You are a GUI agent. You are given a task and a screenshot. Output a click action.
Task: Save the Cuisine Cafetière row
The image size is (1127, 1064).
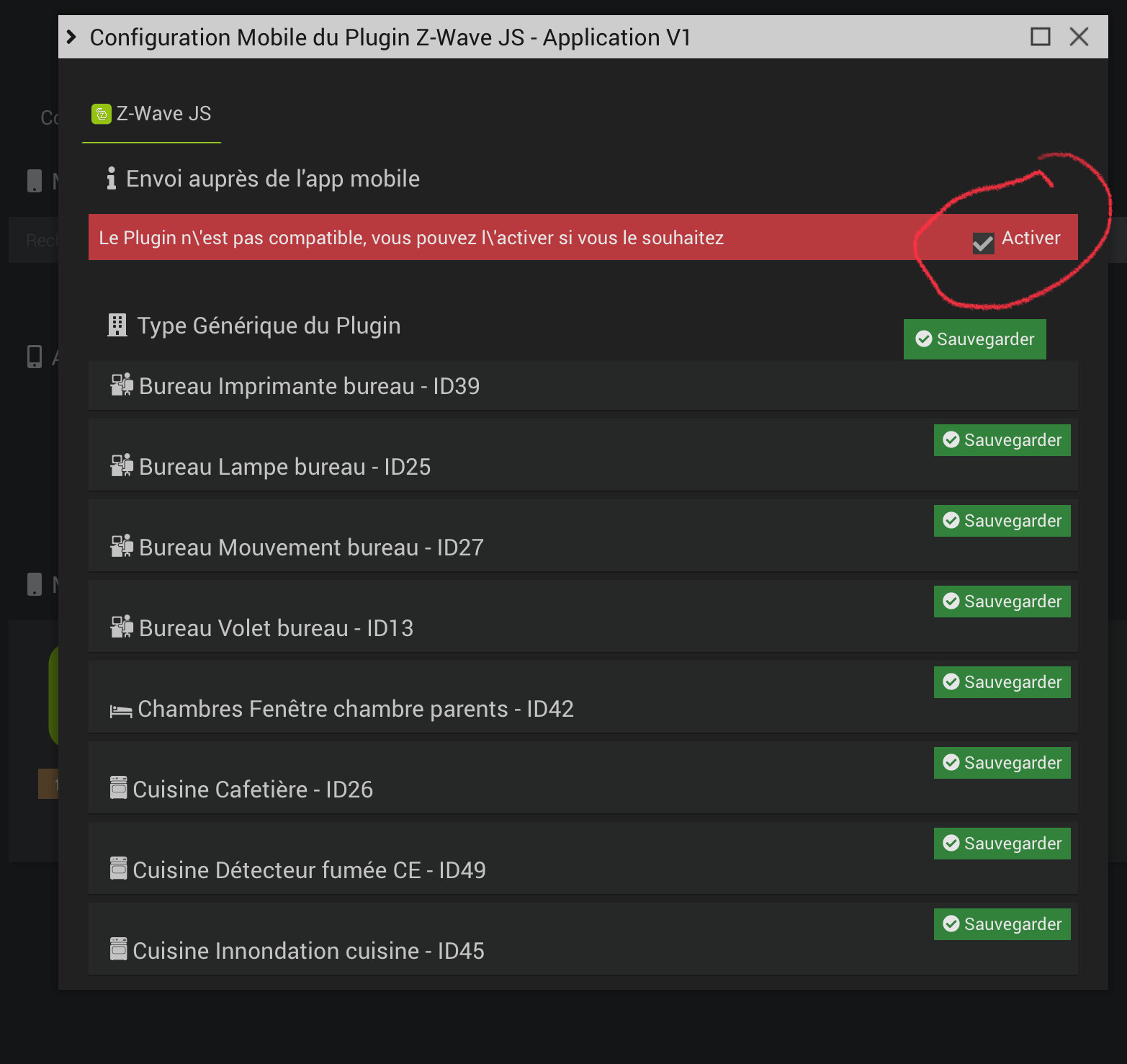(x=1002, y=763)
